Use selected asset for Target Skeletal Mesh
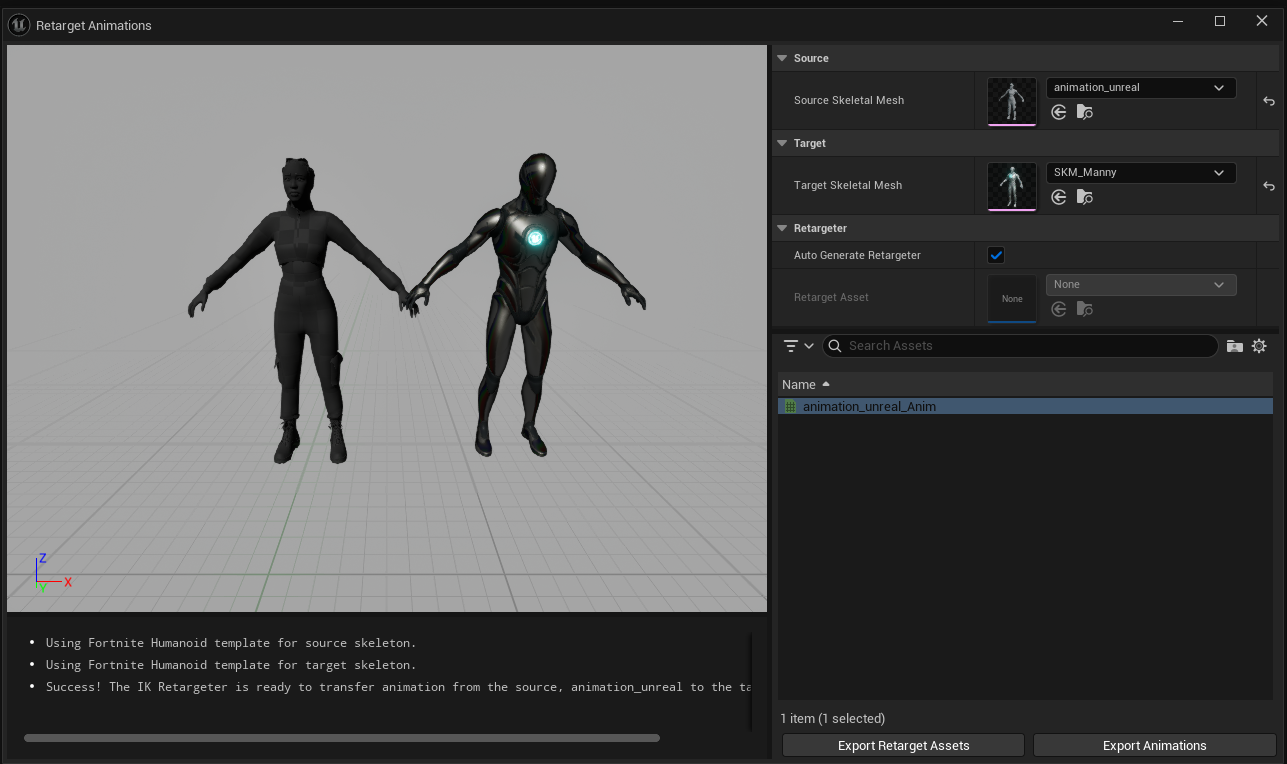This screenshot has height=764, width=1287. [x=1059, y=198]
